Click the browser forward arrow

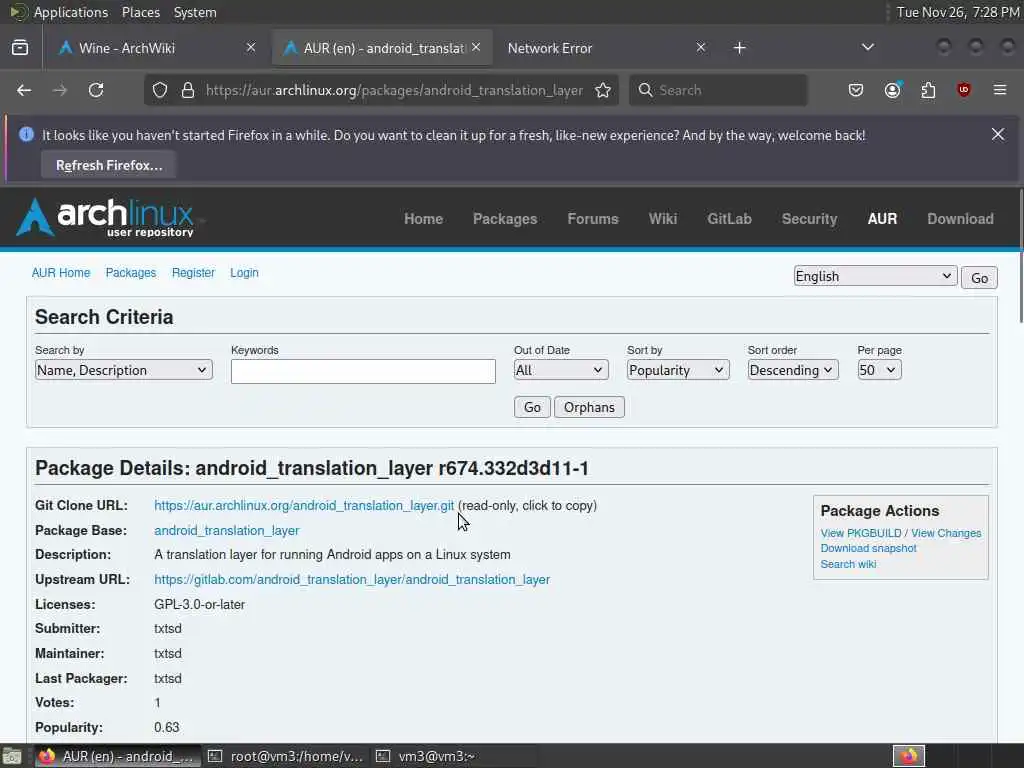pos(60,90)
